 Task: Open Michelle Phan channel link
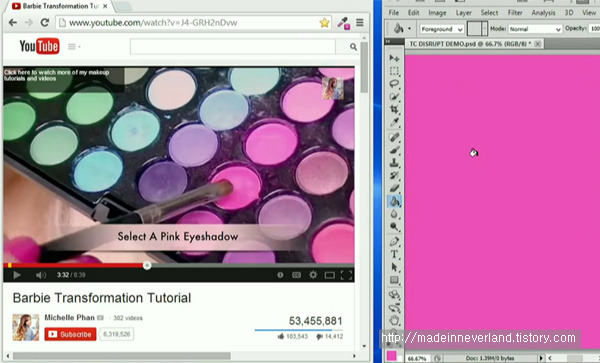coord(69,317)
